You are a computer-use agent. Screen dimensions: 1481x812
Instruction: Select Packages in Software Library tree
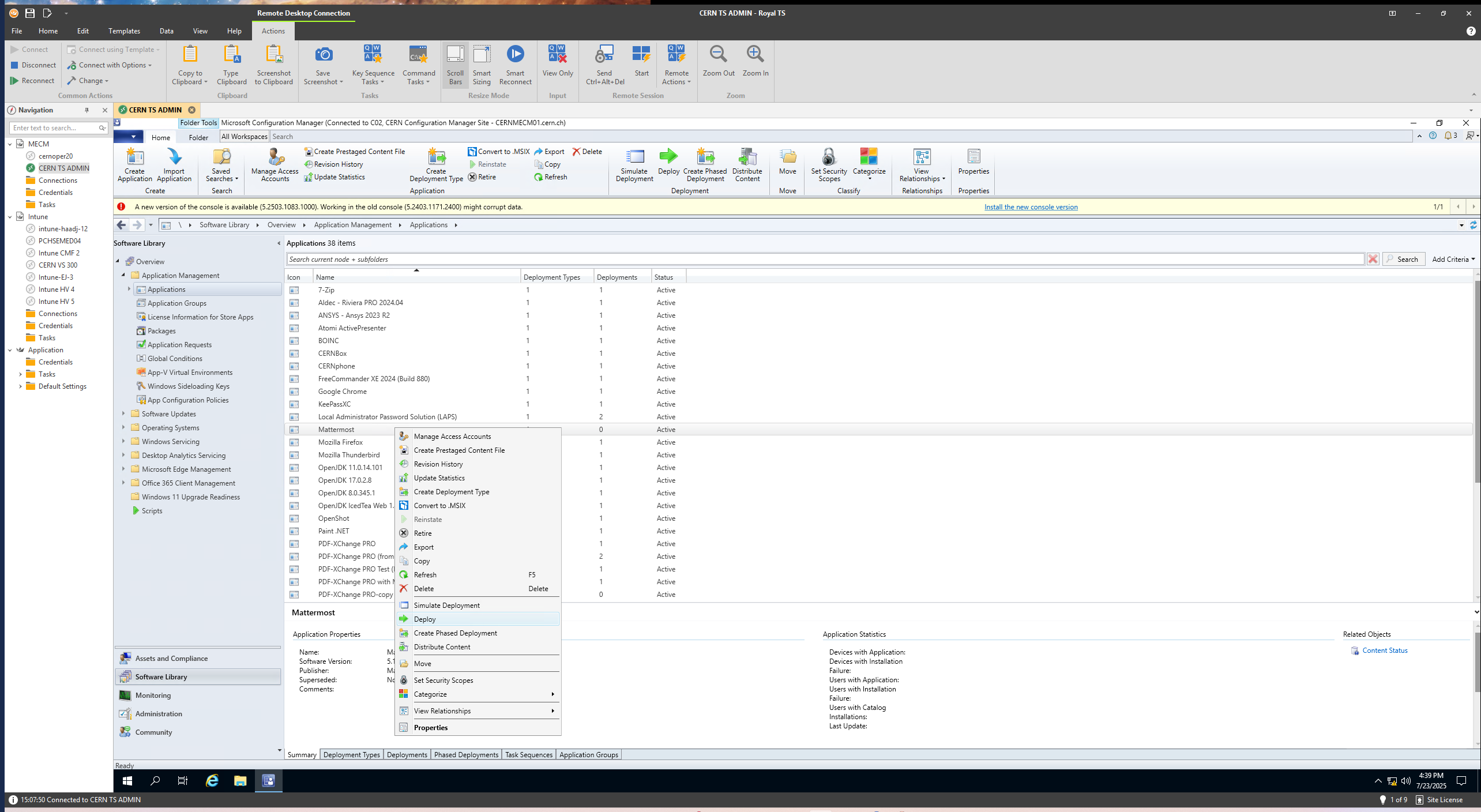pyautogui.click(x=161, y=331)
